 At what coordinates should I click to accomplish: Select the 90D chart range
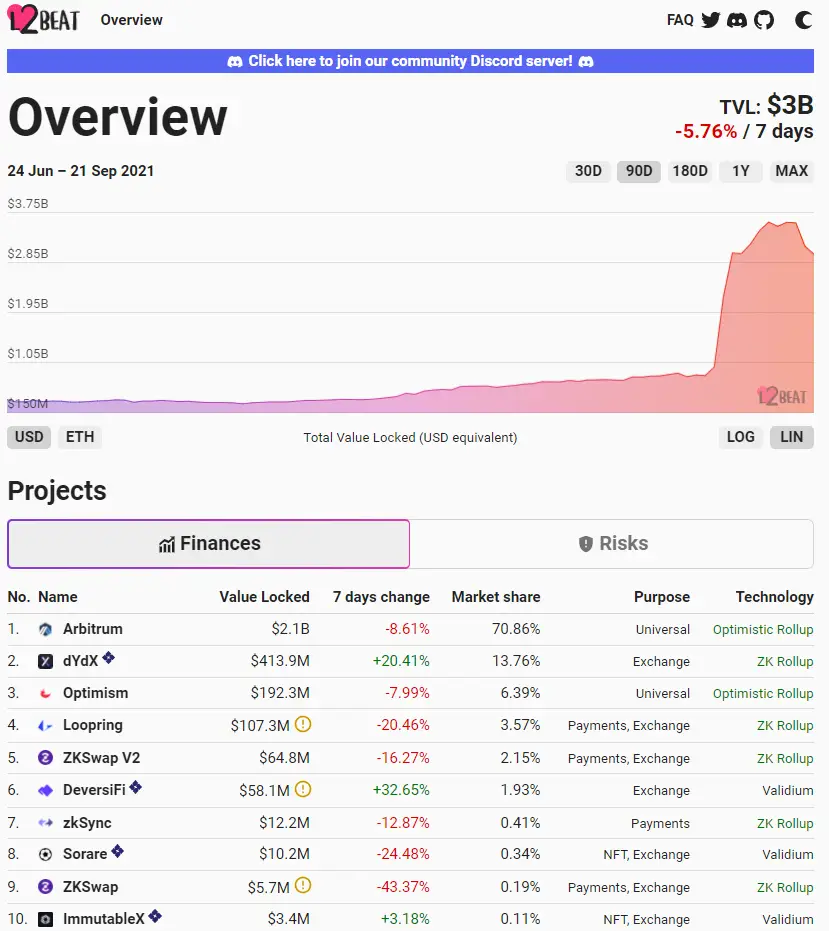639,171
